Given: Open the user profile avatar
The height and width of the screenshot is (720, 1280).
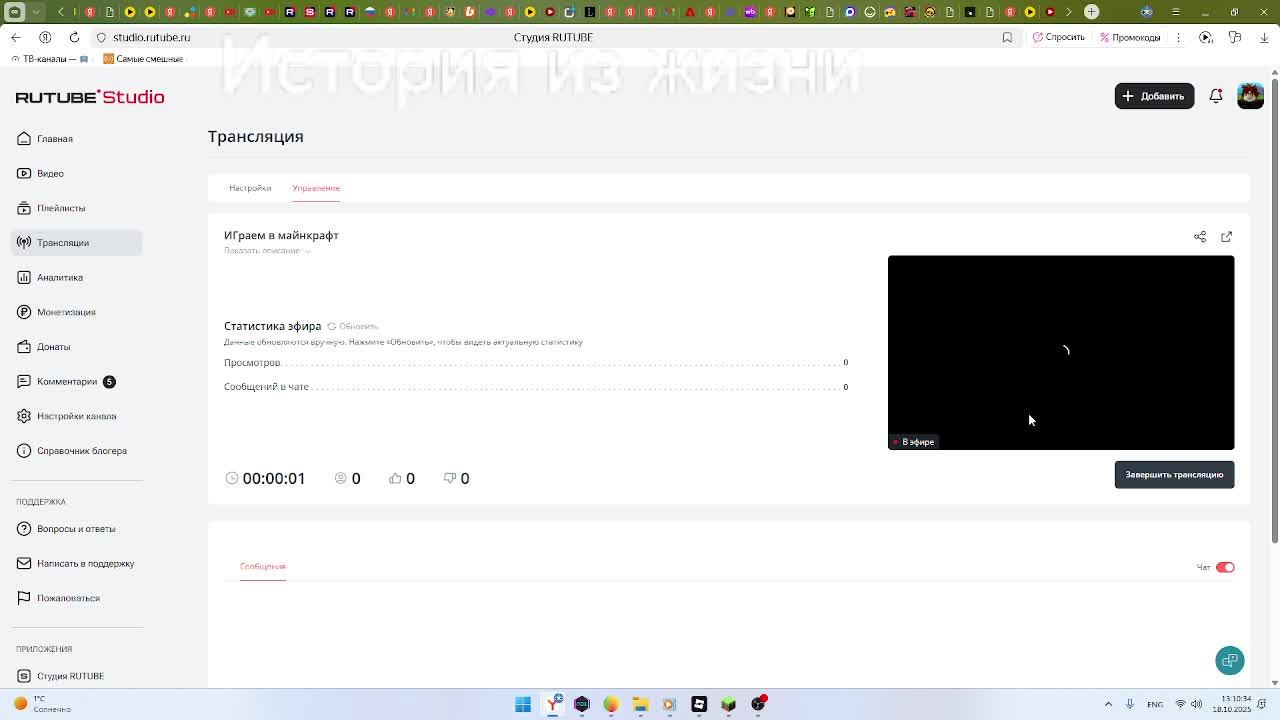Looking at the screenshot, I should pos(1250,96).
